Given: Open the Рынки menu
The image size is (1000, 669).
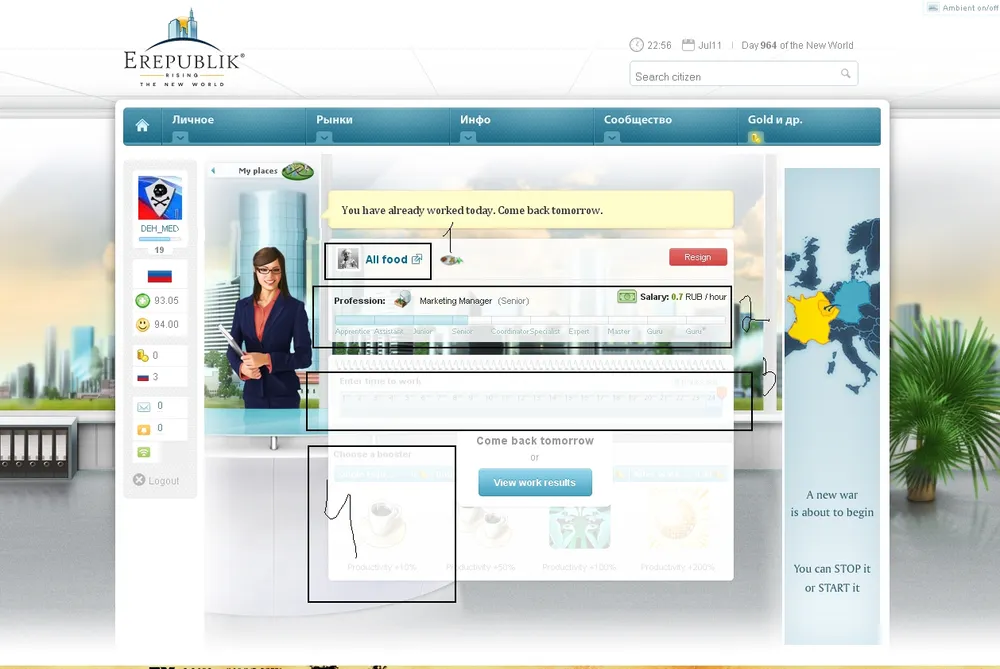Looking at the screenshot, I should [x=334, y=119].
